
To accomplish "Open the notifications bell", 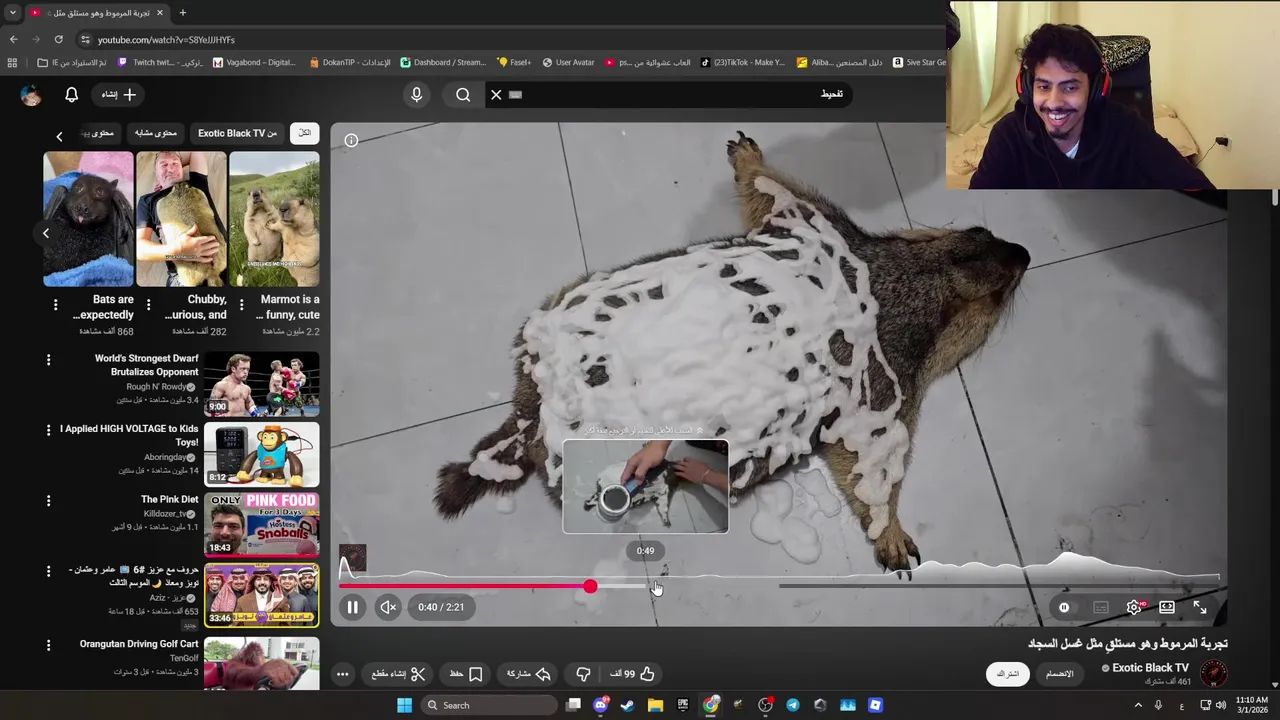I will (x=71, y=94).
